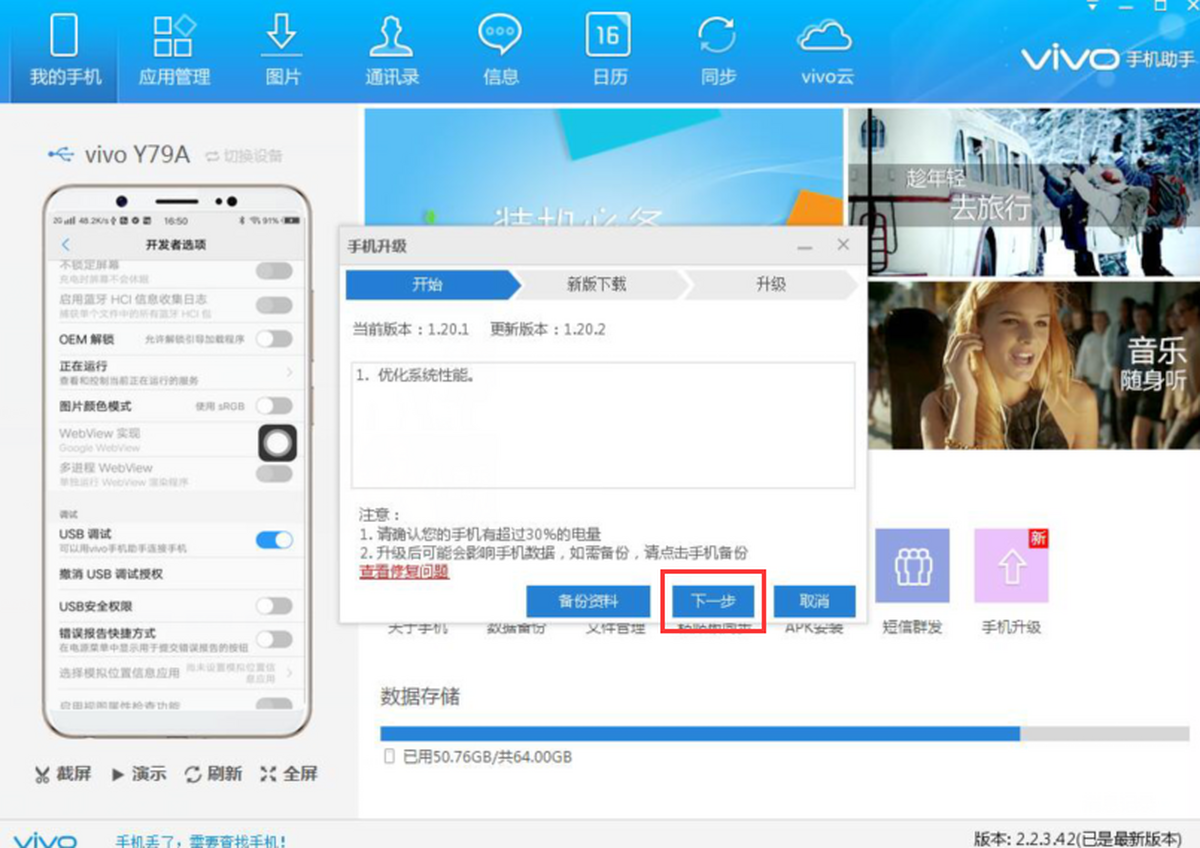The image size is (1200, 848).
Task: Open 选择模拟位置信息应用 row
Action: (176, 672)
